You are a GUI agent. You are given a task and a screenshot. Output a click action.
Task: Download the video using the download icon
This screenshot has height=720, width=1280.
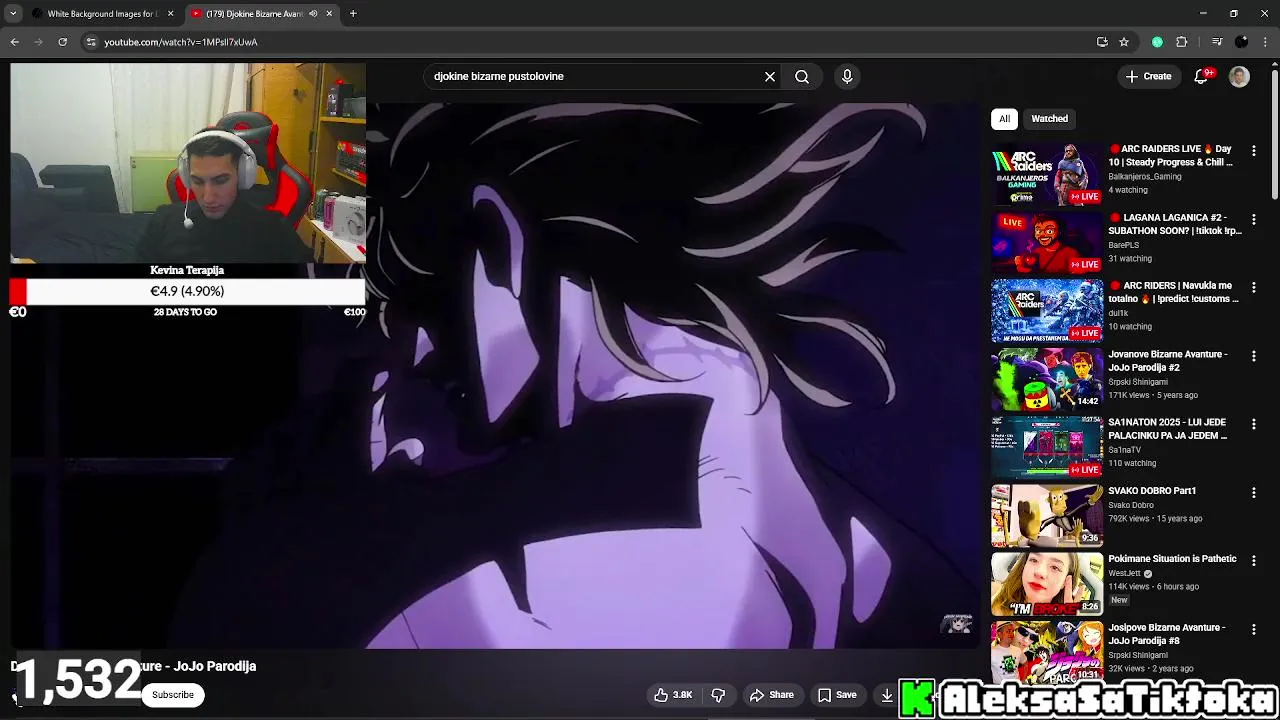pyautogui.click(x=887, y=695)
